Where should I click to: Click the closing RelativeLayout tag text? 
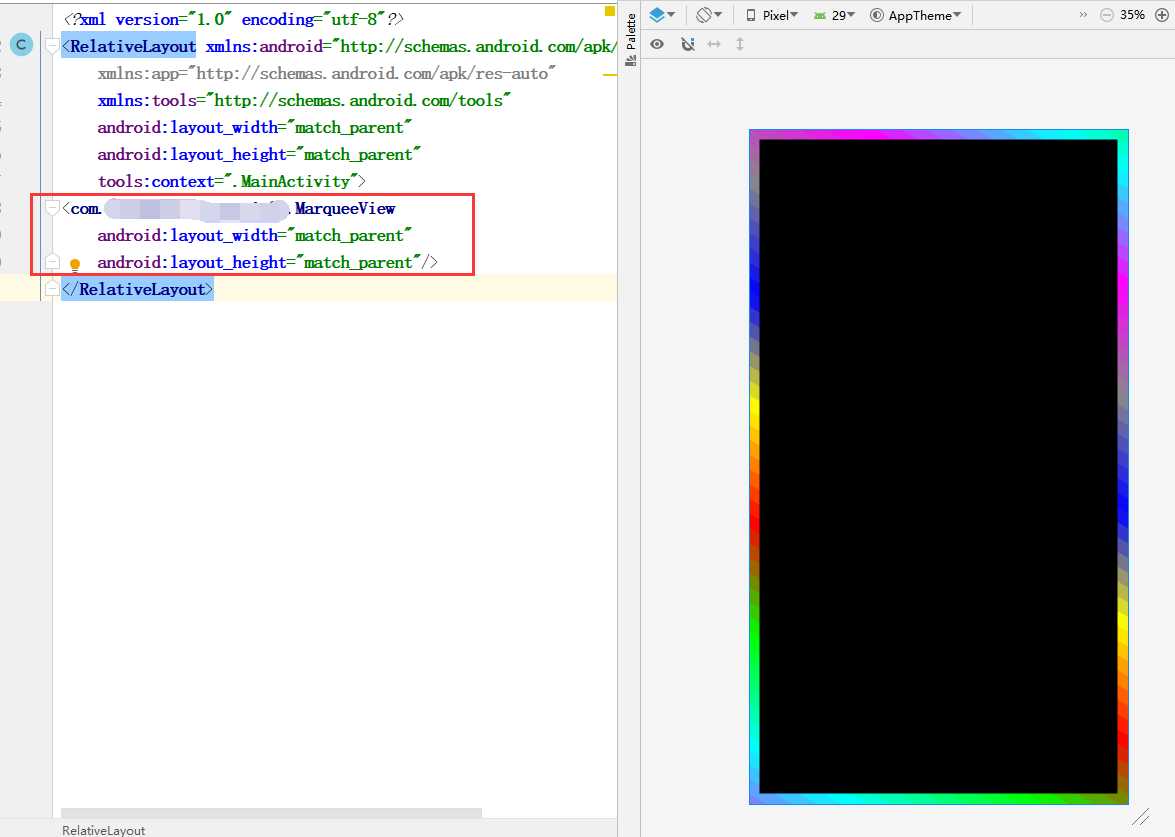click(x=137, y=289)
